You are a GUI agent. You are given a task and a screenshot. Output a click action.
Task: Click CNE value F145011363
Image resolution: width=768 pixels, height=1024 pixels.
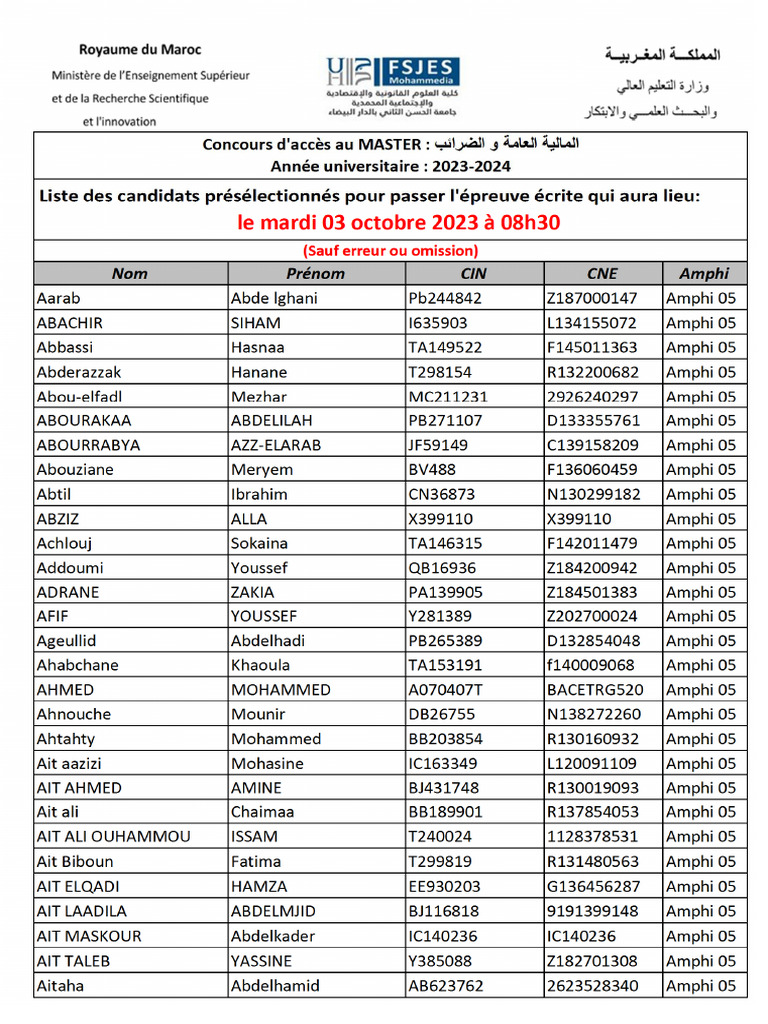602,347
